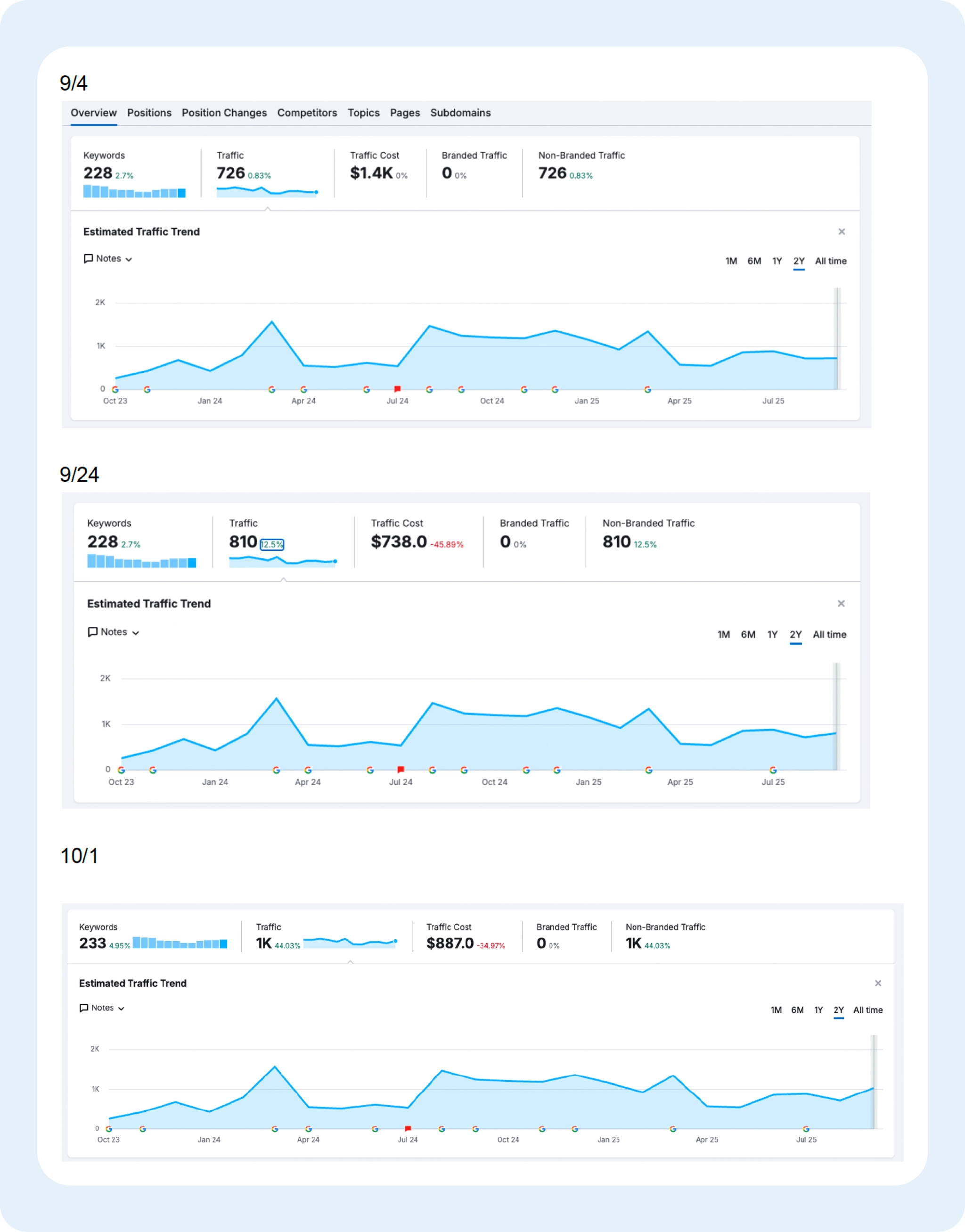Select 6M range in the 10/1 panel
Viewport: 965px width, 1232px height.
[797, 1010]
